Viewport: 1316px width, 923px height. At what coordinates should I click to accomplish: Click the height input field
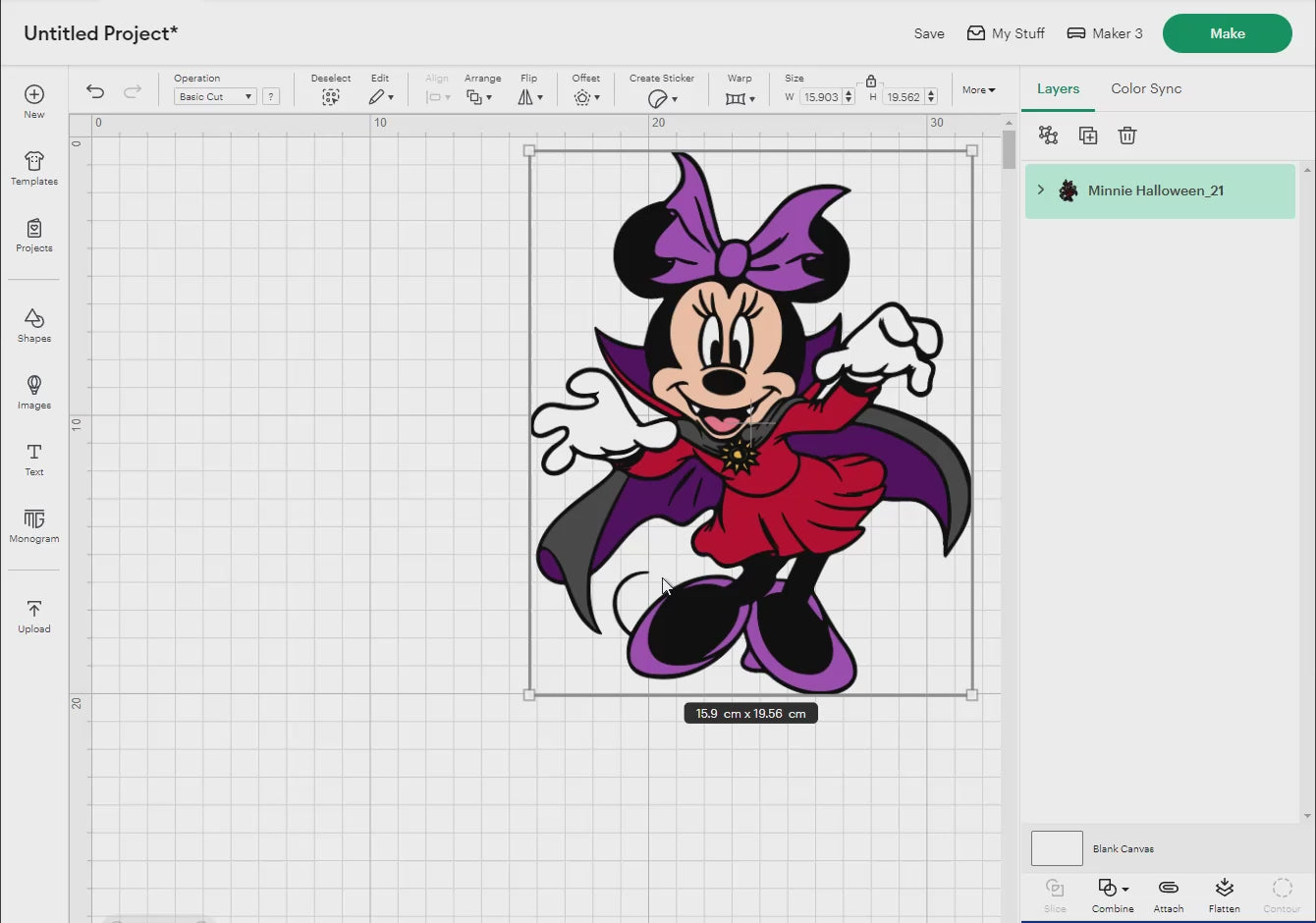(x=904, y=97)
